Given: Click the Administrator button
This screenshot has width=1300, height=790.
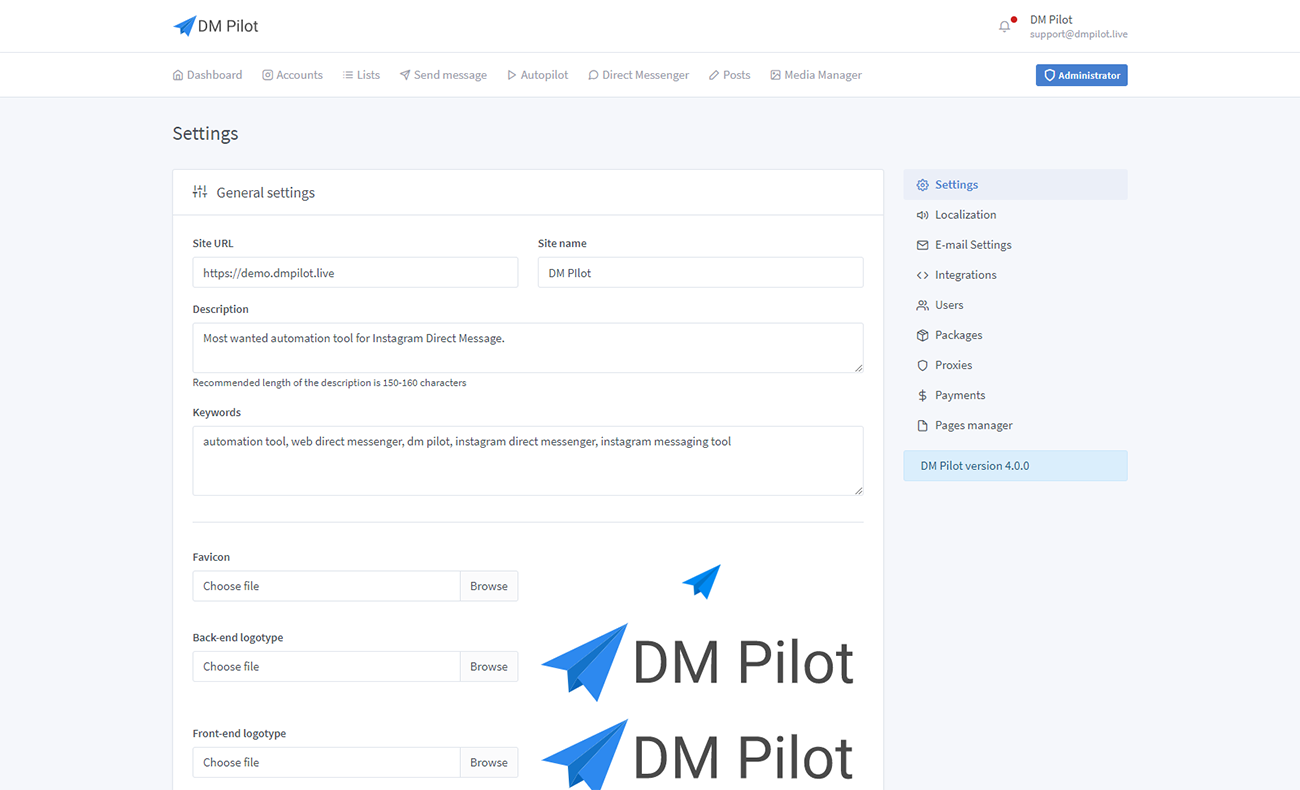Looking at the screenshot, I should pos(1081,75).
